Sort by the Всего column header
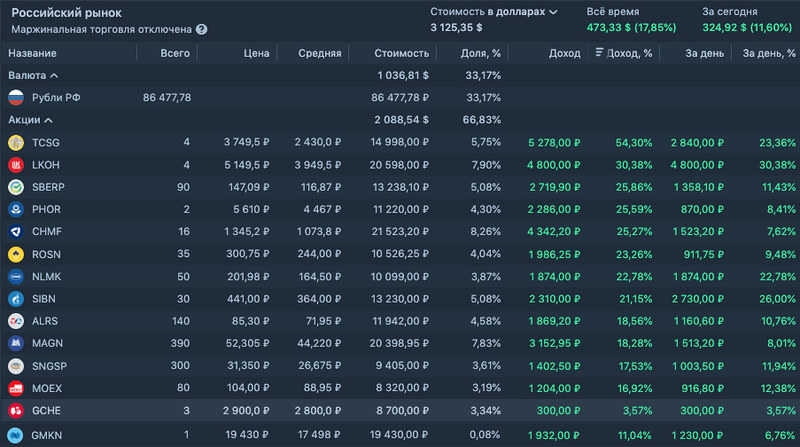The image size is (800, 447). tap(175, 53)
